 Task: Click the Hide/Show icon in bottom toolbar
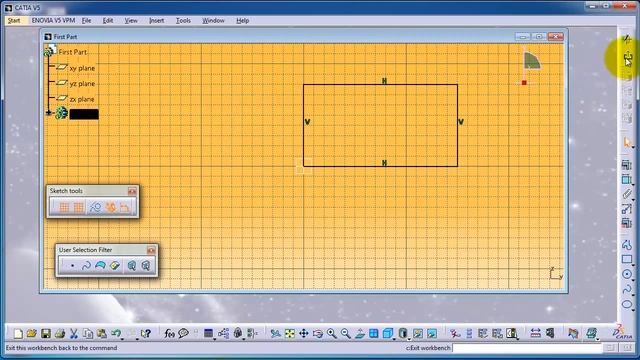tap(418, 334)
